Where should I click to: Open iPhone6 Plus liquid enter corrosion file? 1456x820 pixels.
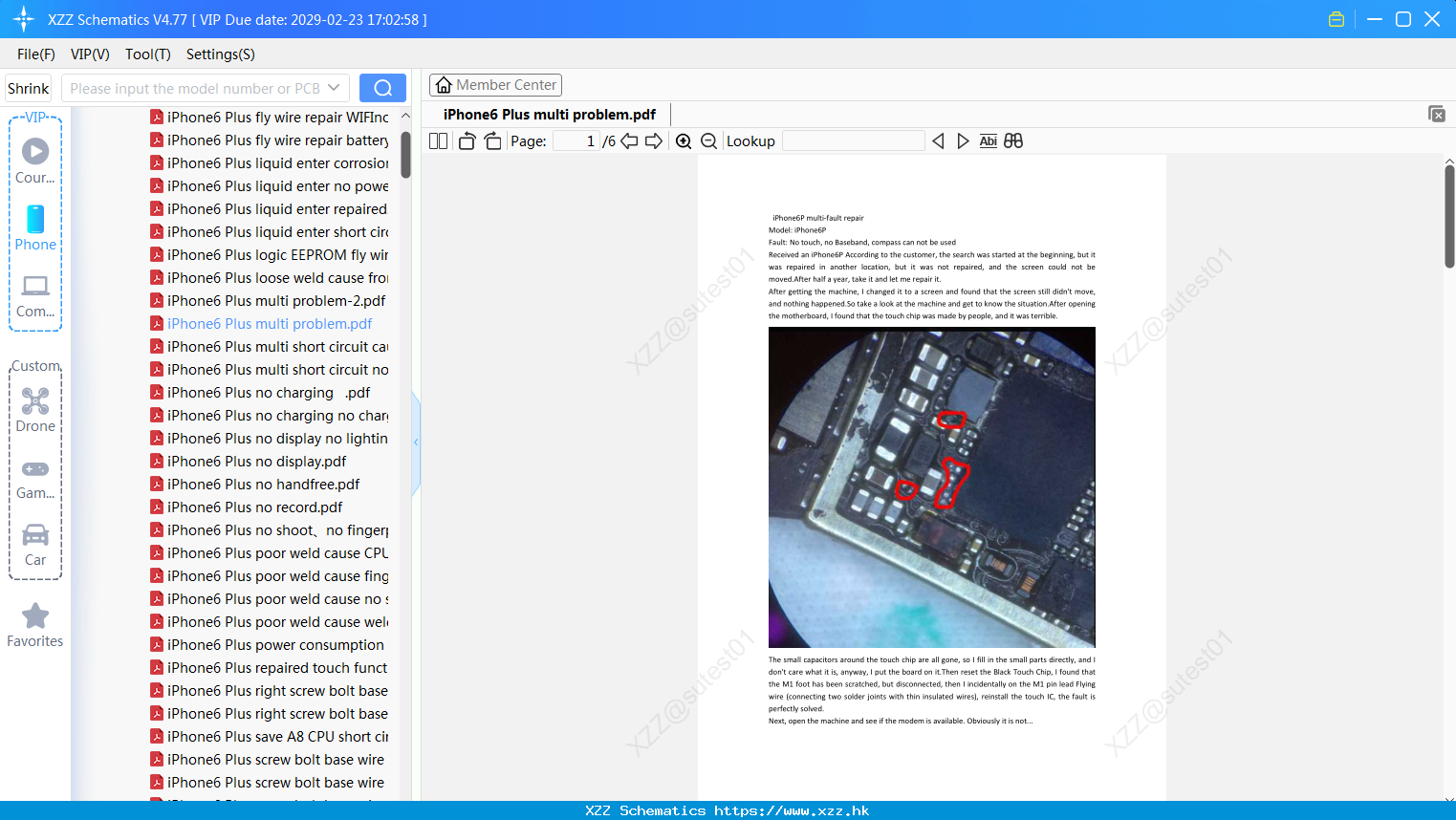pyautogui.click(x=270, y=163)
